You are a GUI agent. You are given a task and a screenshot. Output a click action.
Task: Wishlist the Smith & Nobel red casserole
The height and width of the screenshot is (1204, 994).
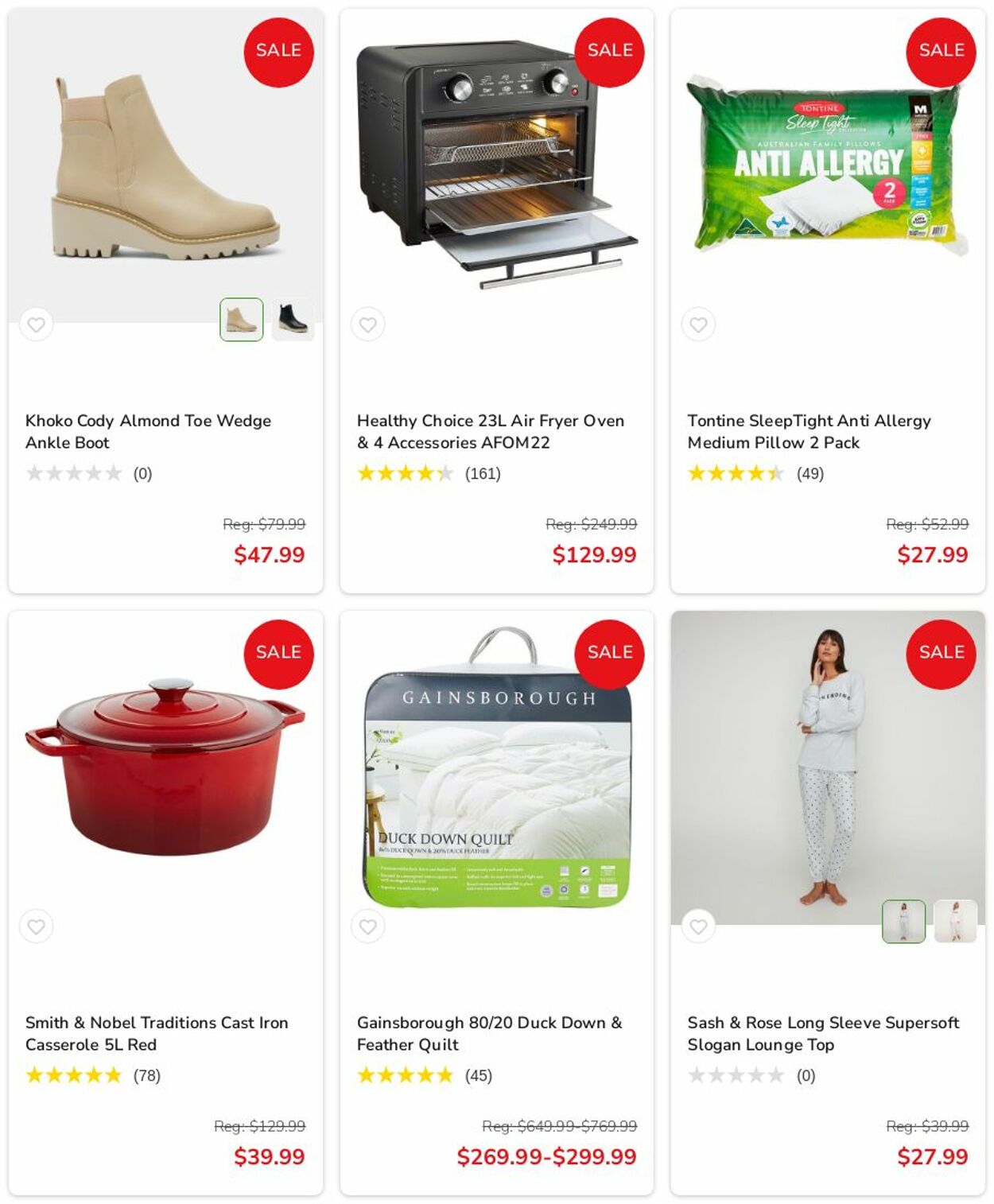[x=37, y=926]
